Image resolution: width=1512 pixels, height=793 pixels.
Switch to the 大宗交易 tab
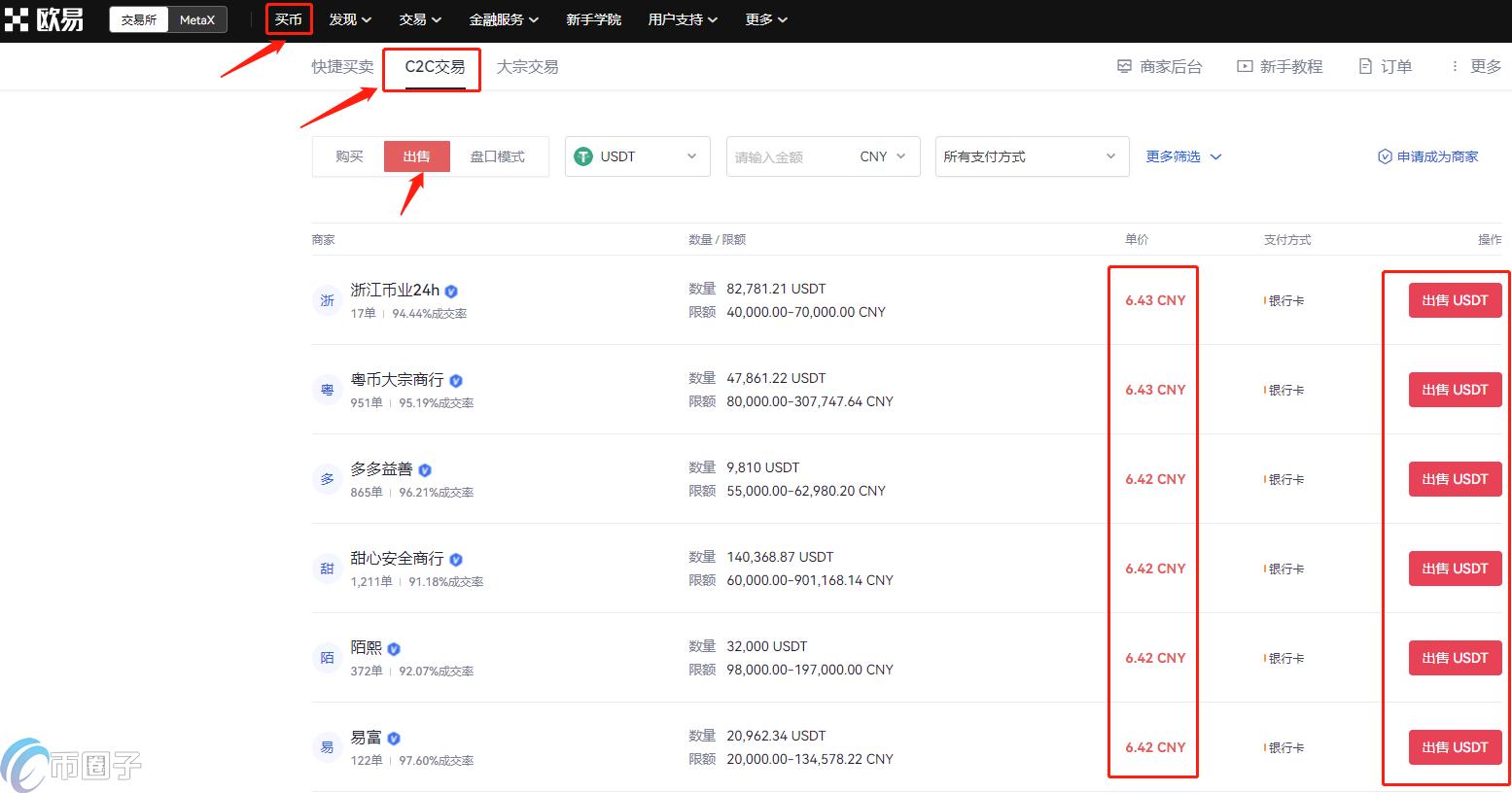pyautogui.click(x=527, y=67)
